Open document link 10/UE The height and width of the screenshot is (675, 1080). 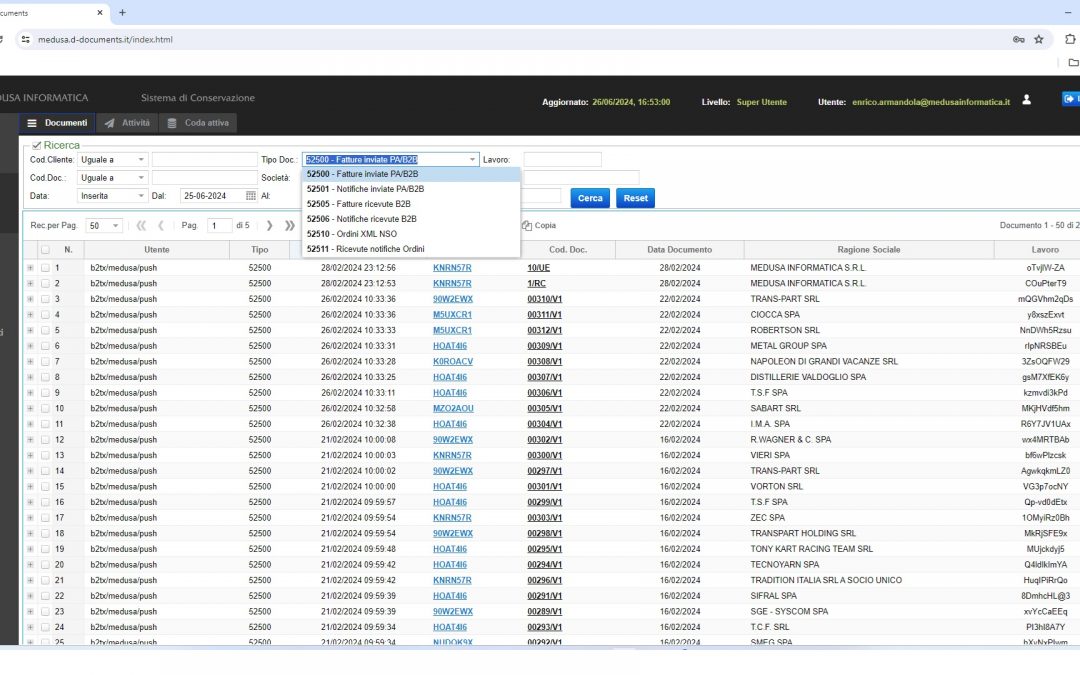pyautogui.click(x=539, y=268)
